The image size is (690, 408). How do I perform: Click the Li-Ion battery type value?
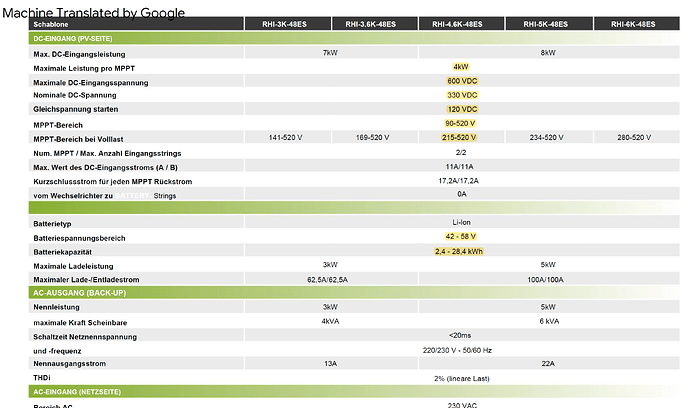tap(461, 222)
